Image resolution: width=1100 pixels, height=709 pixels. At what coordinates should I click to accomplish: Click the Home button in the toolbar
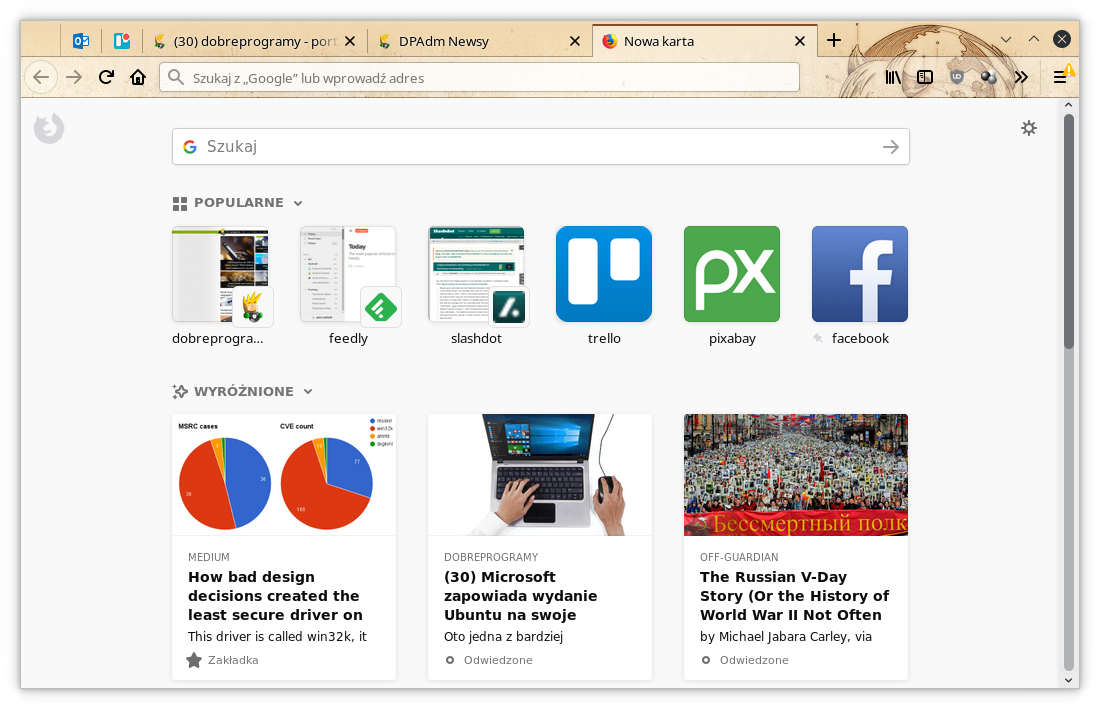point(138,77)
